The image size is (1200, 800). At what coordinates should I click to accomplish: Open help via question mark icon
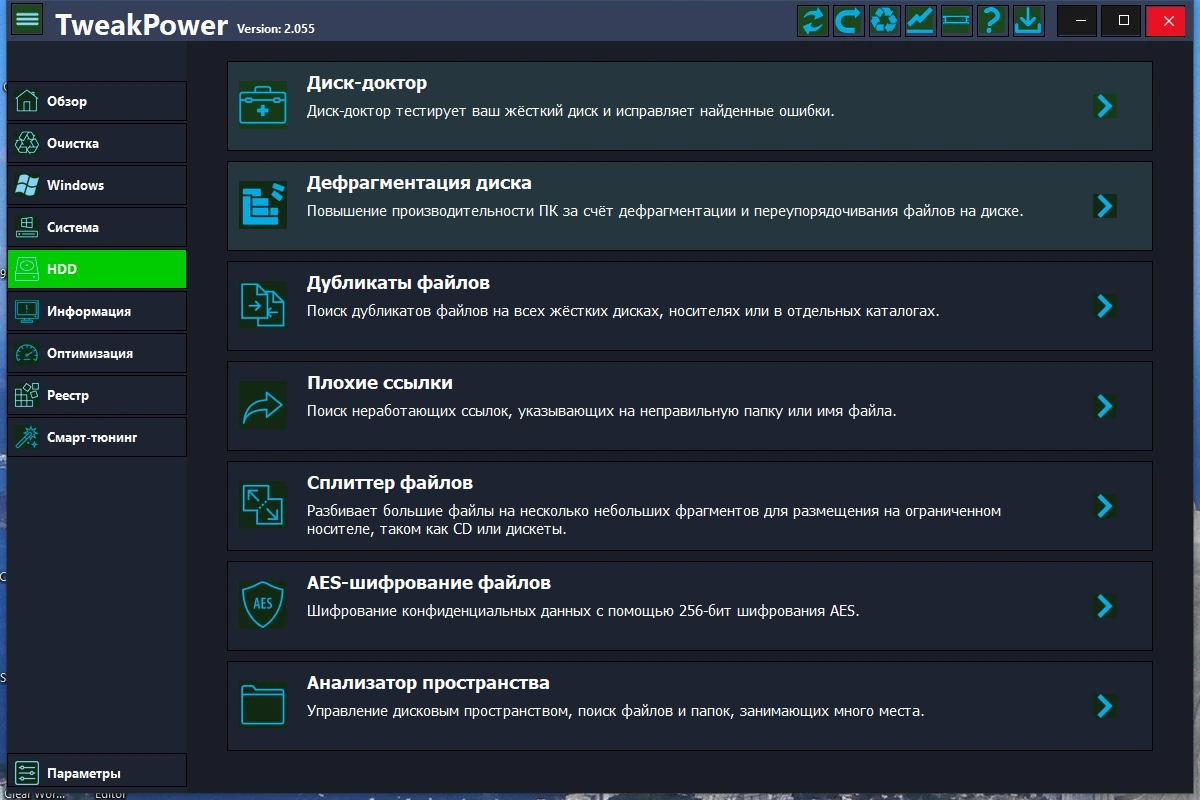click(x=992, y=21)
